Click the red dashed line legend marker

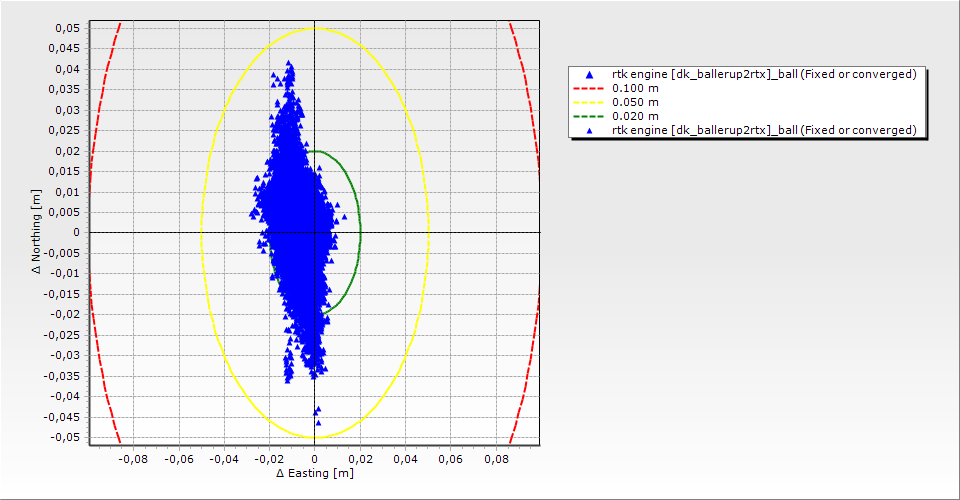click(588, 88)
